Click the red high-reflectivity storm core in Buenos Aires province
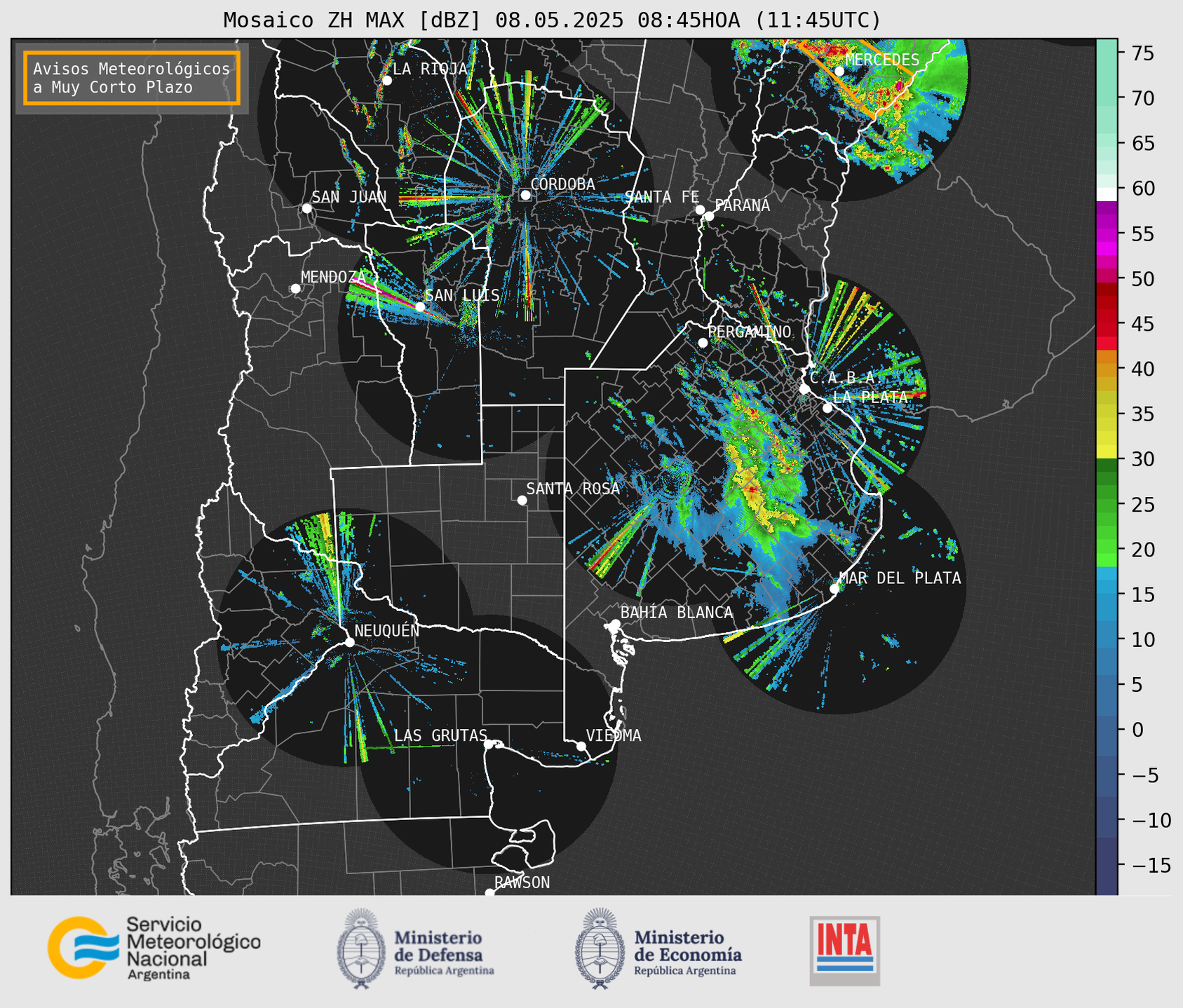Image resolution: width=1183 pixels, height=1008 pixels. (752, 489)
